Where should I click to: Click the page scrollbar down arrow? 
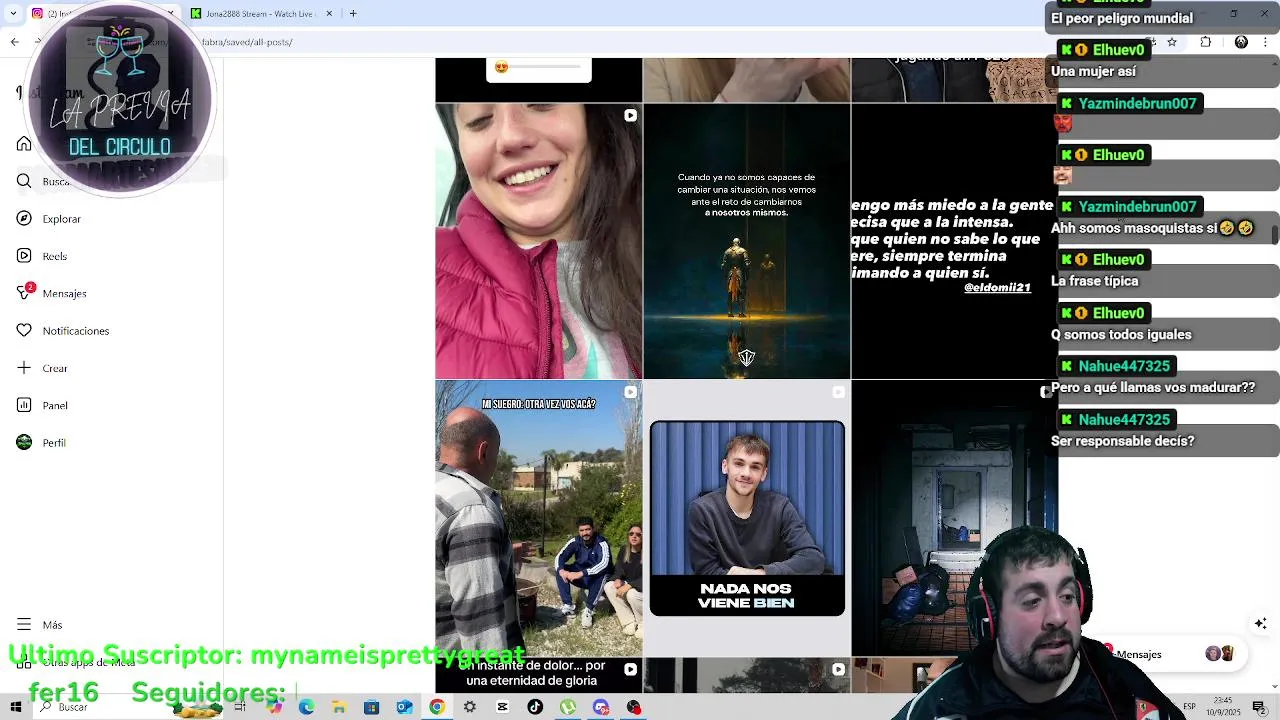tap(1274, 687)
